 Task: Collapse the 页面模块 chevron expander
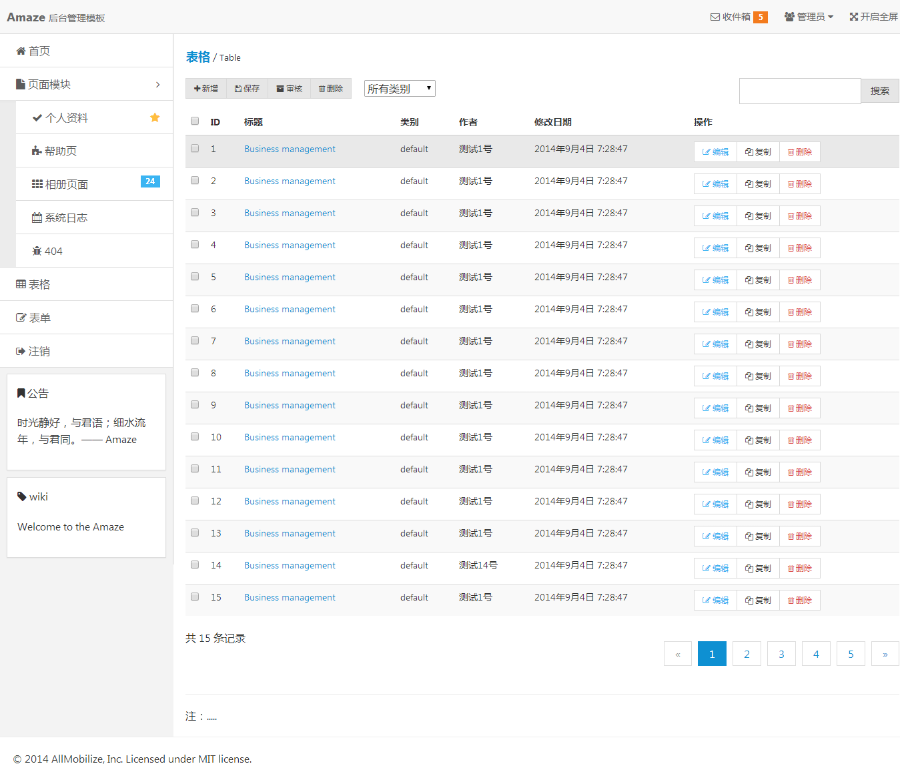click(158, 85)
